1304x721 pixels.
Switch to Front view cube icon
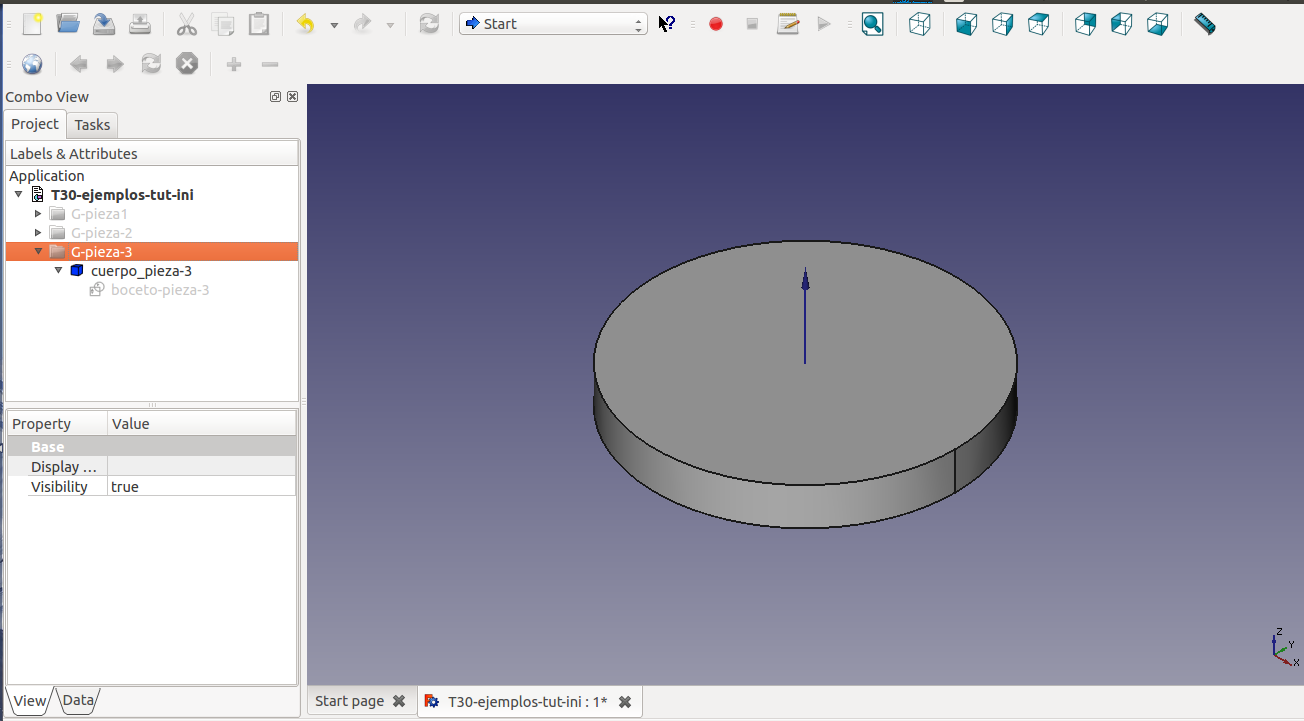click(966, 24)
